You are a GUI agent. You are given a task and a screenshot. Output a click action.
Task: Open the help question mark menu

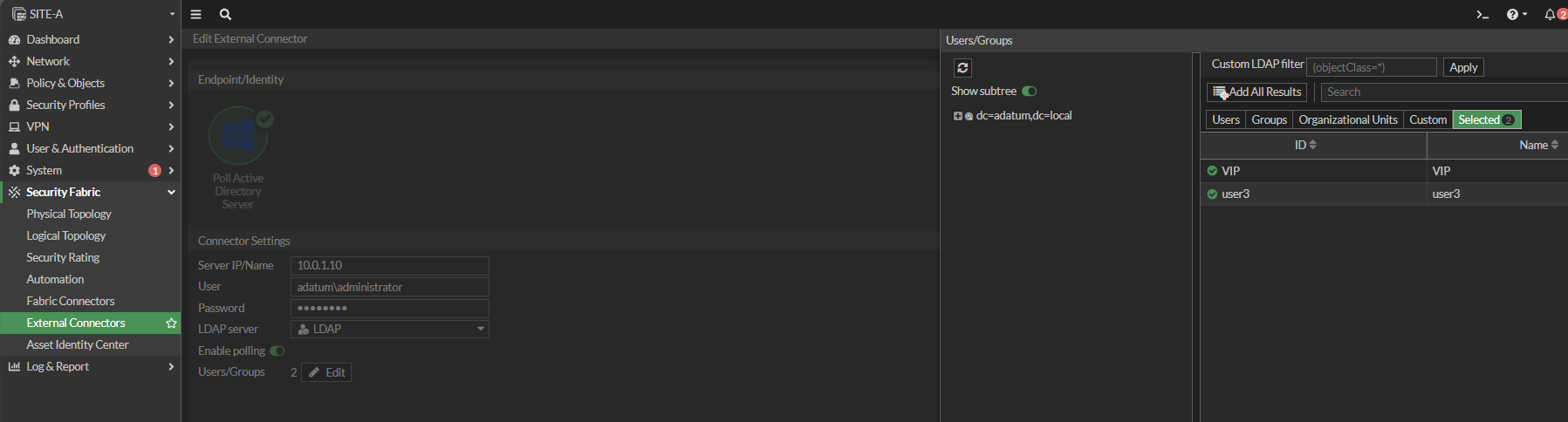coord(1516,14)
